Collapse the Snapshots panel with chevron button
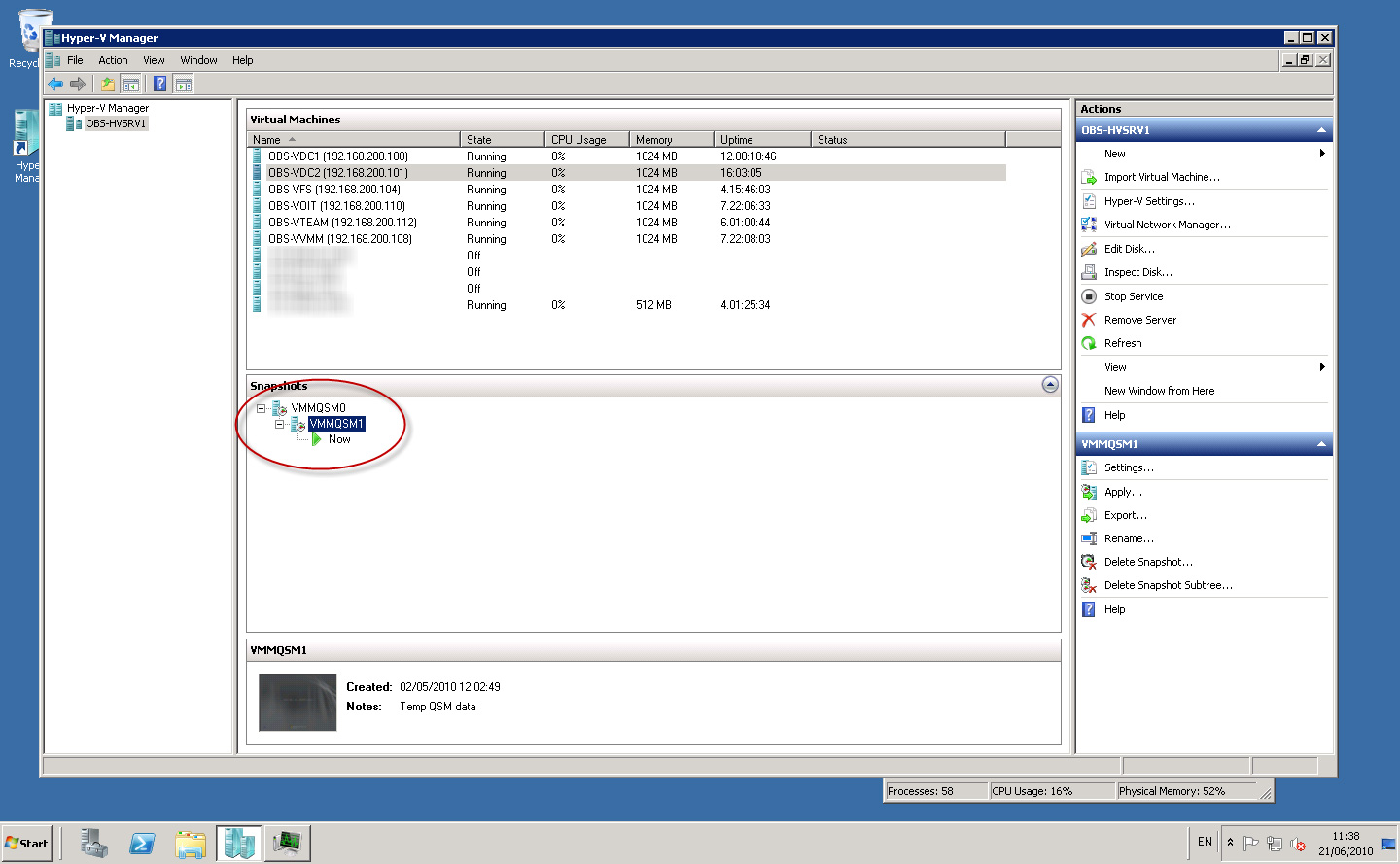The height and width of the screenshot is (864, 1400). (1050, 385)
